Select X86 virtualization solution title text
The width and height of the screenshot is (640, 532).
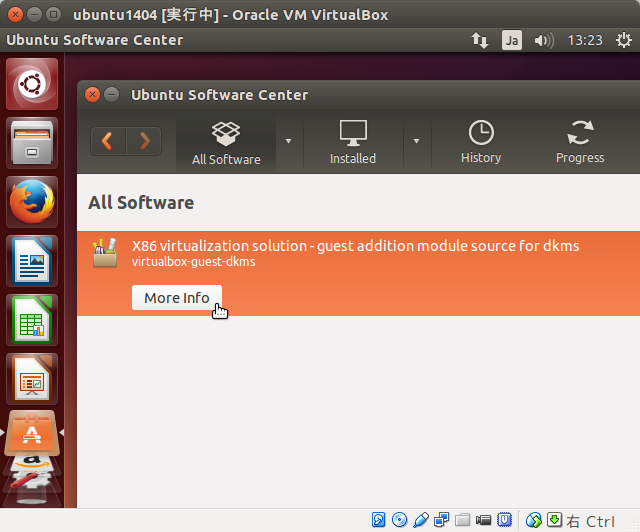tap(355, 246)
